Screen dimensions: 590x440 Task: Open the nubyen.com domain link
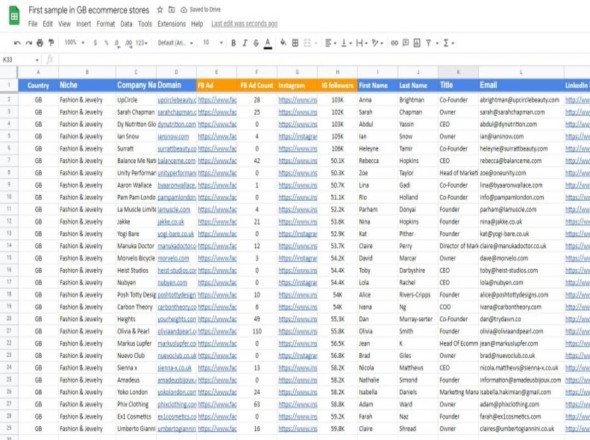tap(172, 282)
